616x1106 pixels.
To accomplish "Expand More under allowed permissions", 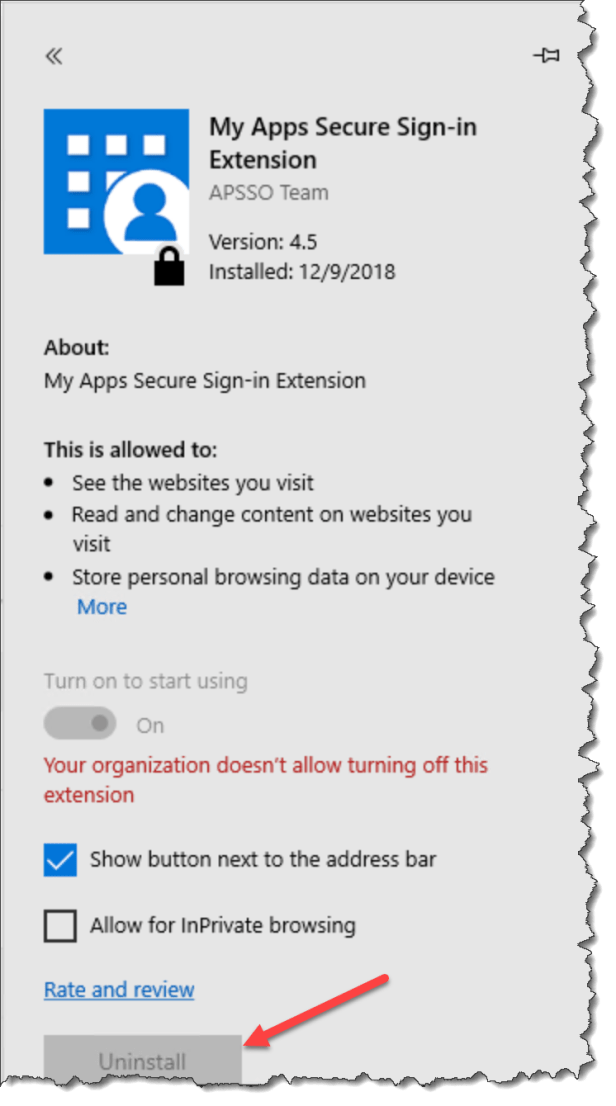I will coord(101,607).
